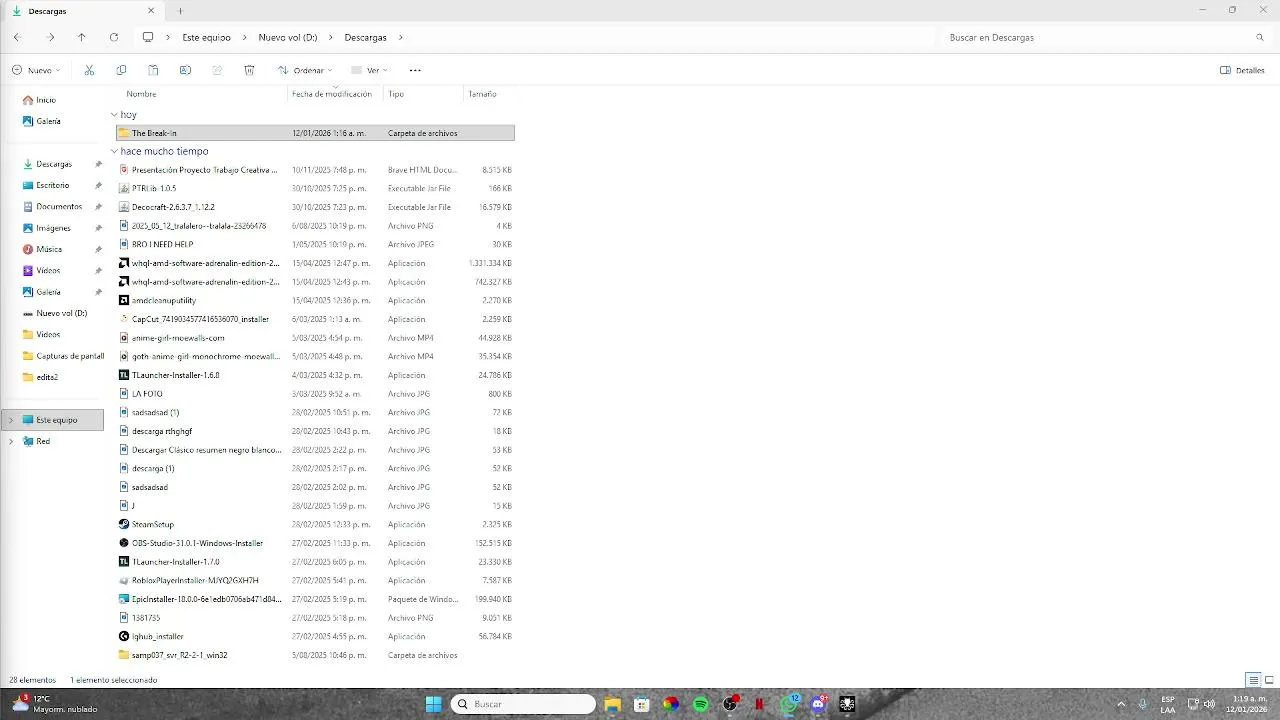
Task: Click the Copy icon in toolbar
Action: point(121,70)
